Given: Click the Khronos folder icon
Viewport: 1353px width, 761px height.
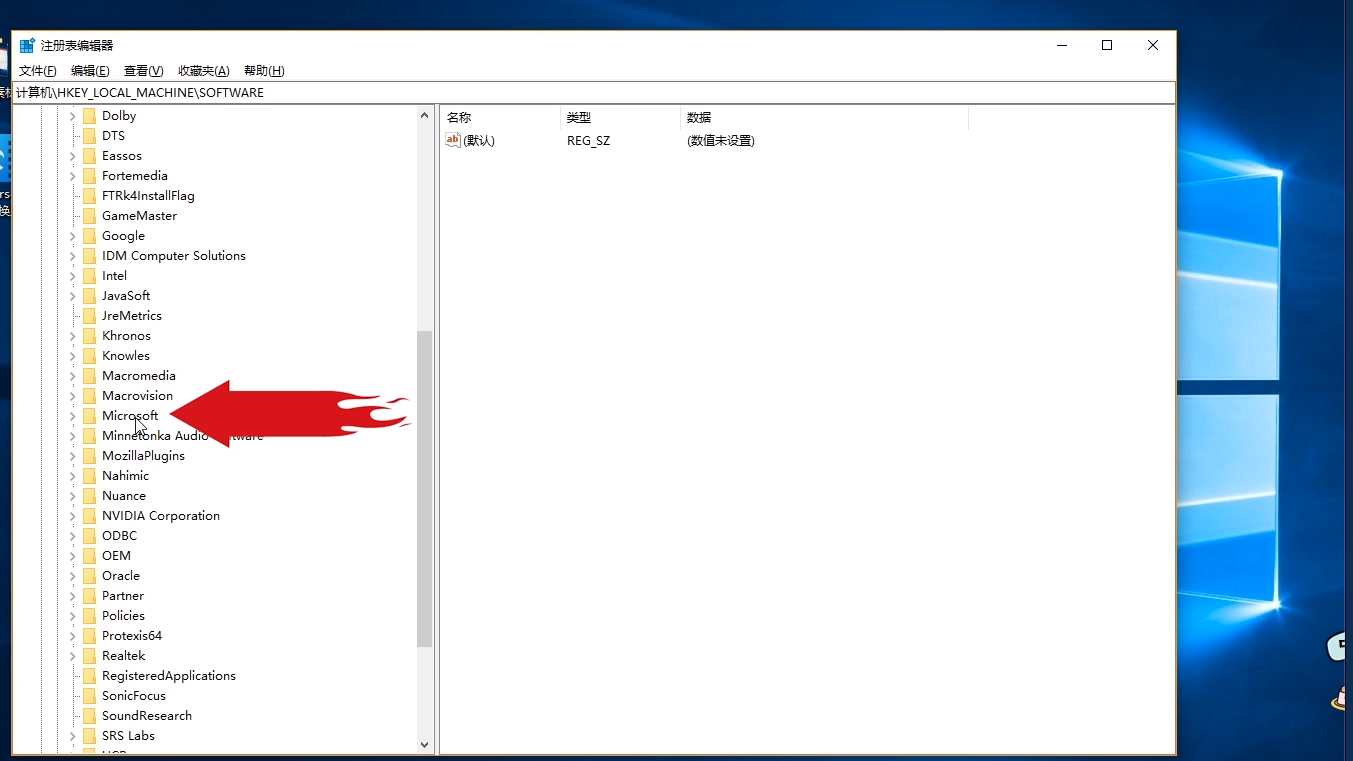Looking at the screenshot, I should point(89,336).
